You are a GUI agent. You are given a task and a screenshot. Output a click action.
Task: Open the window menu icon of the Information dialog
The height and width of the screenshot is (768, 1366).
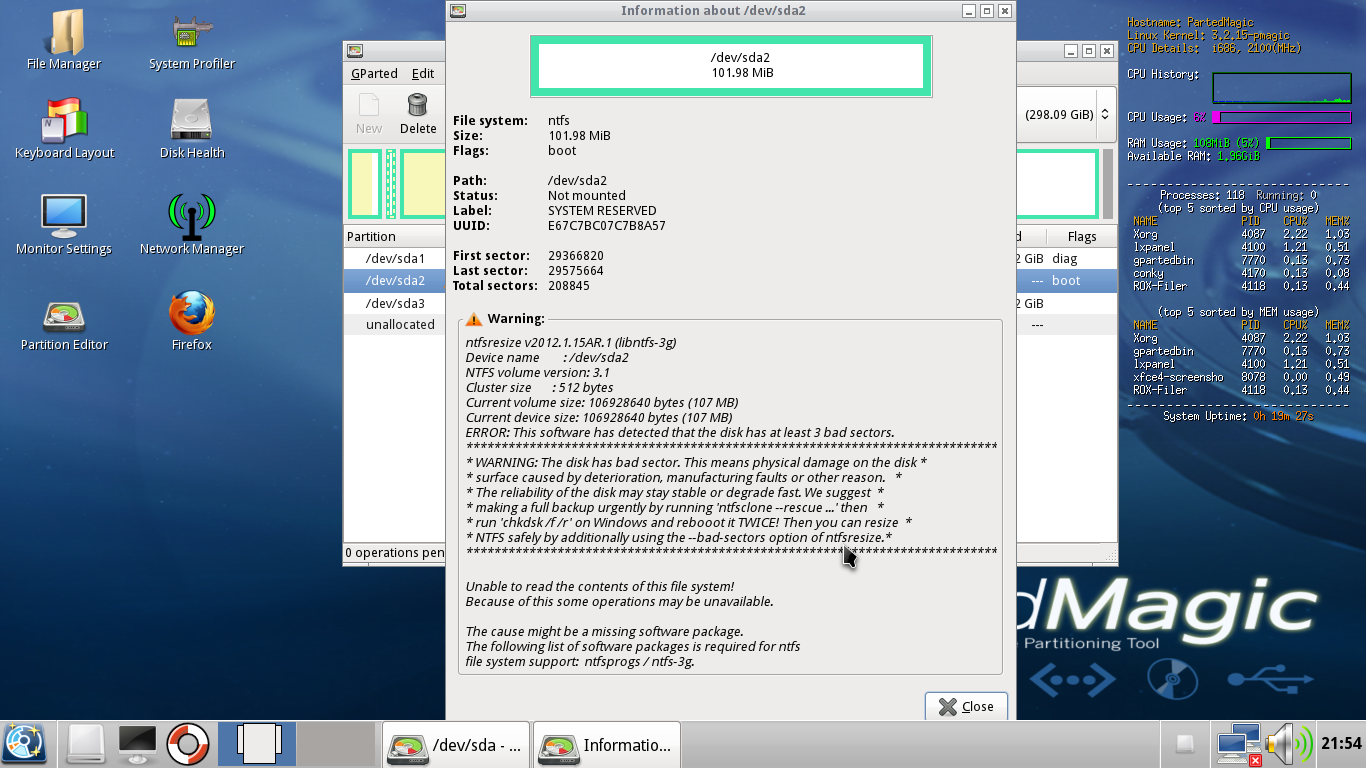(458, 11)
